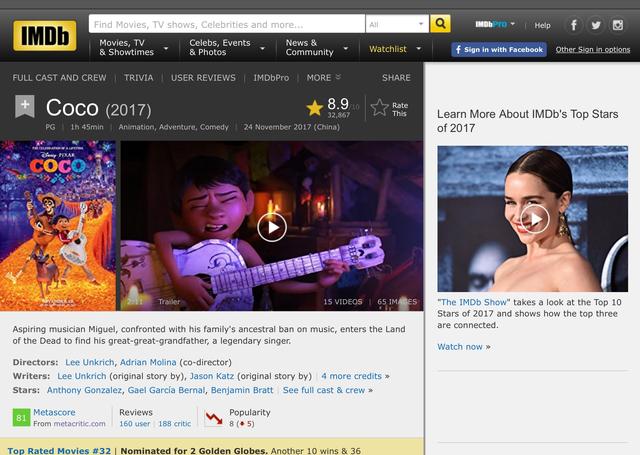Click the Animation, Adventure, Comedy genres text
This screenshot has height=455, width=640.
pyautogui.click(x=173, y=127)
